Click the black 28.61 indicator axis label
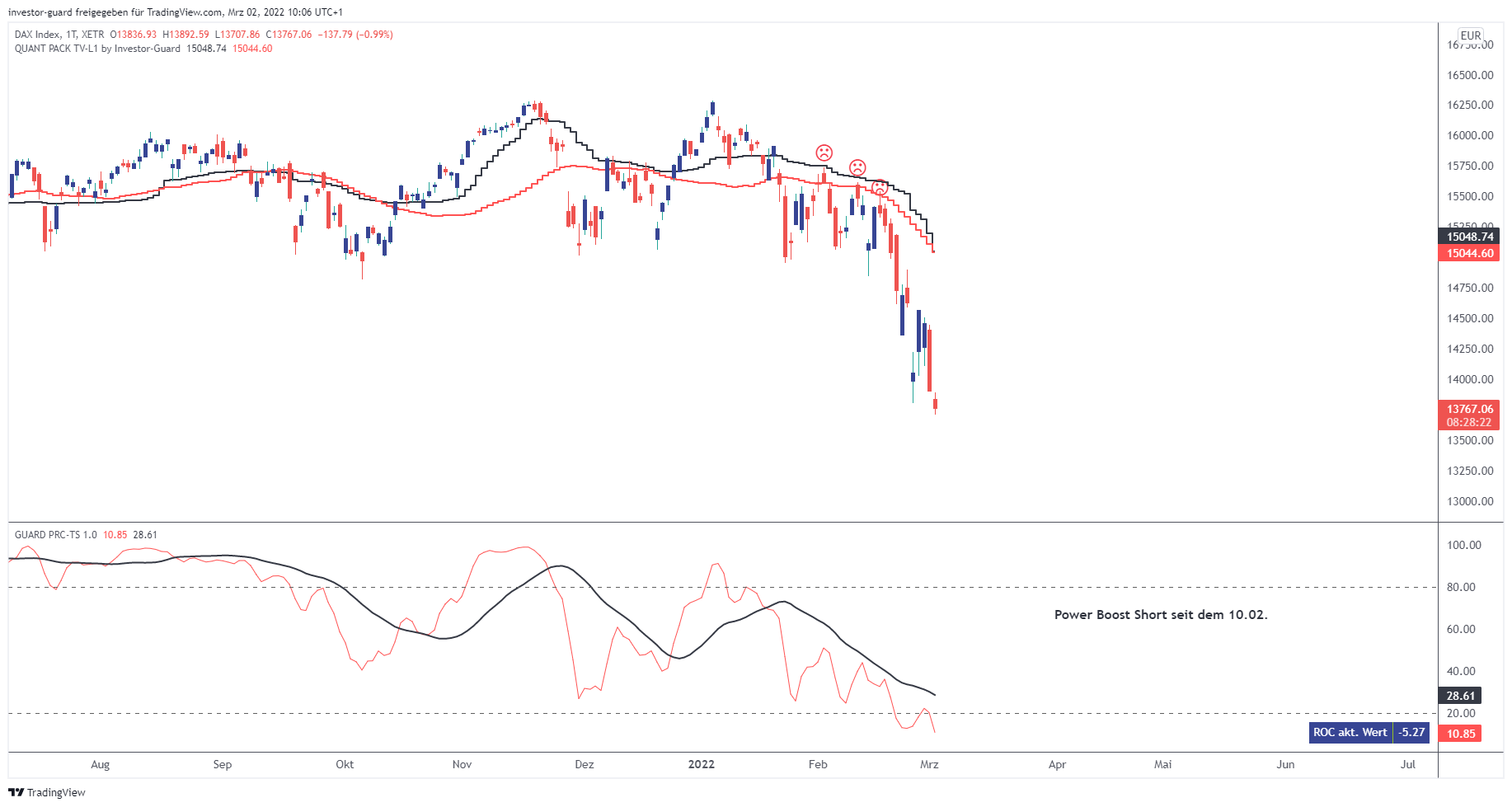The image size is (1512, 807). tap(1460, 696)
